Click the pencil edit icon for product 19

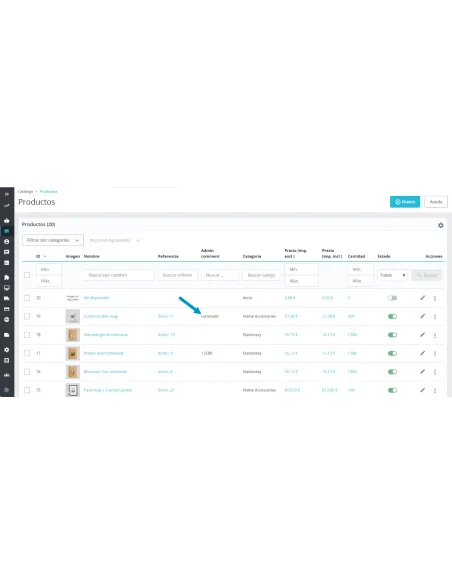click(x=422, y=316)
